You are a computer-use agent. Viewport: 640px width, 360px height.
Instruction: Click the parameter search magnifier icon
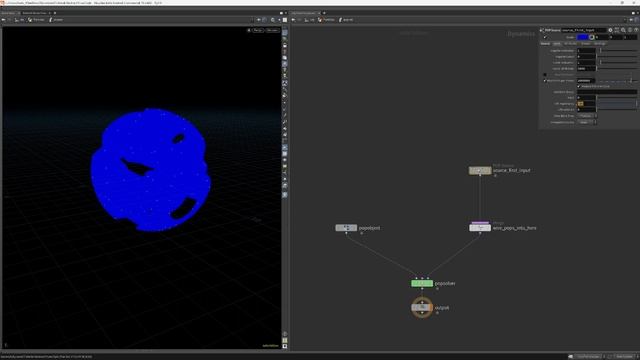(623, 30)
